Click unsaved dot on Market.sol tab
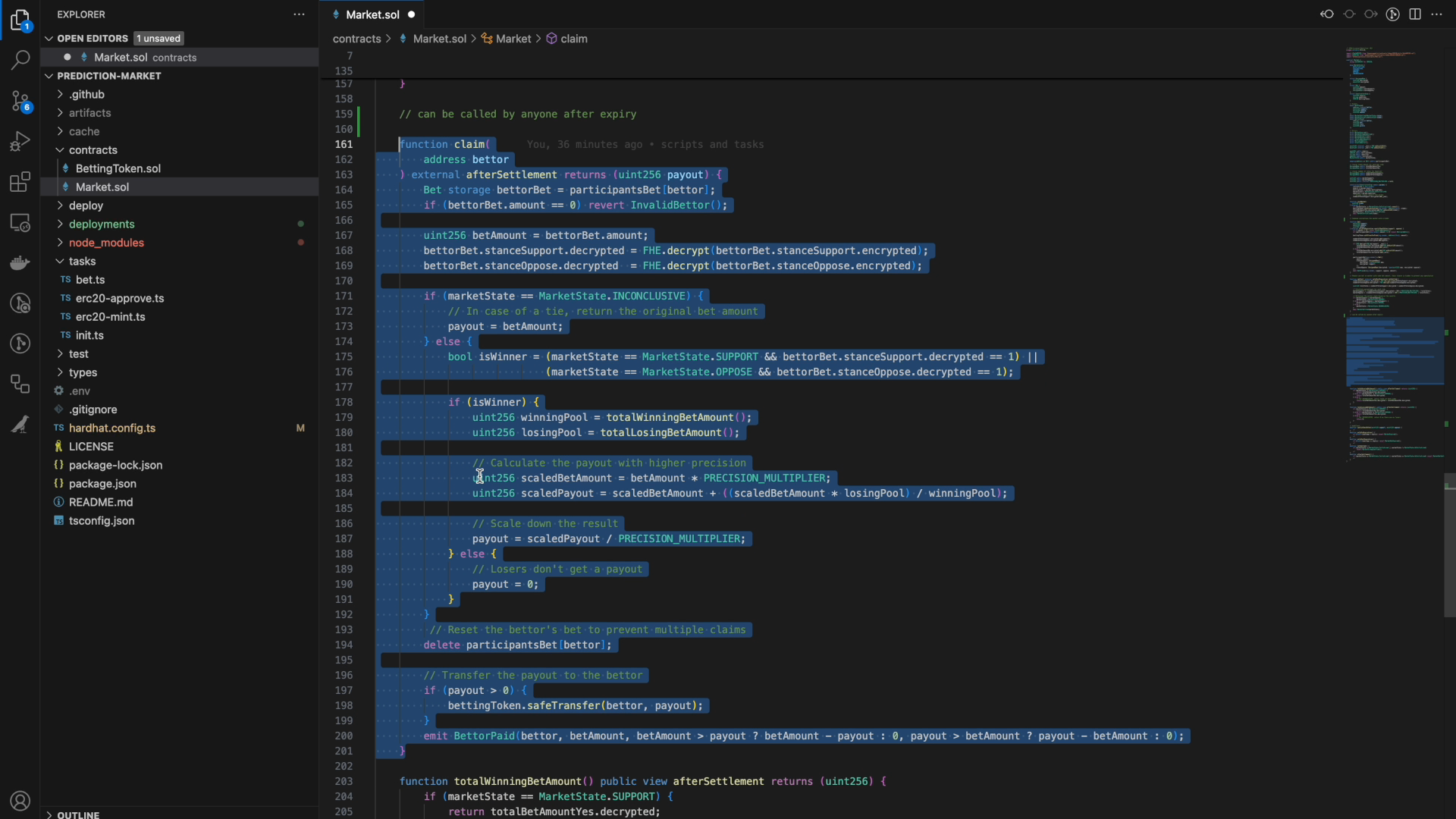This screenshot has height=819, width=1456. [412, 14]
